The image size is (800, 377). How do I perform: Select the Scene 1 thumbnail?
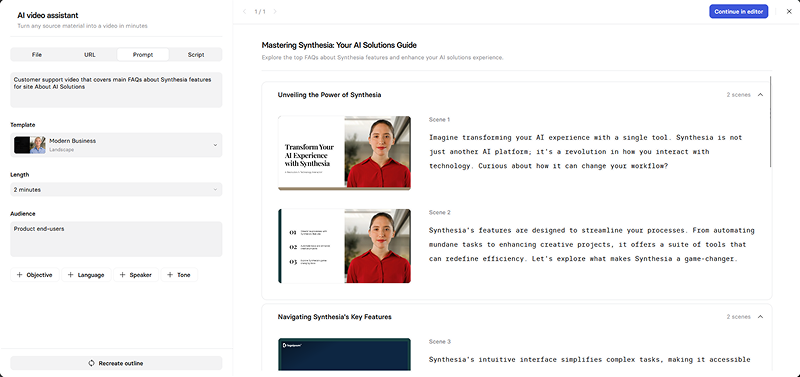pyautogui.click(x=344, y=153)
